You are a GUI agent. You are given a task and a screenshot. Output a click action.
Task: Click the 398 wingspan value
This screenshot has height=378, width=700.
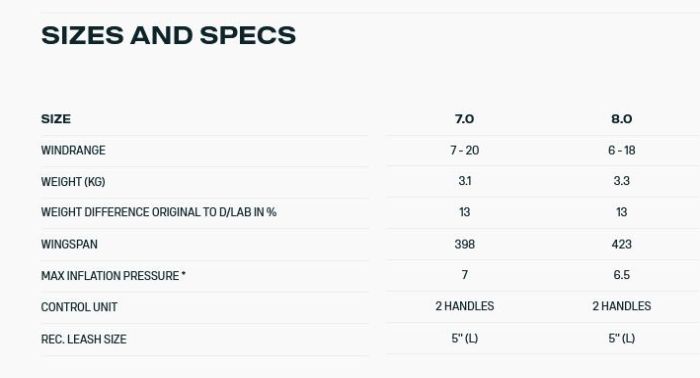point(464,244)
